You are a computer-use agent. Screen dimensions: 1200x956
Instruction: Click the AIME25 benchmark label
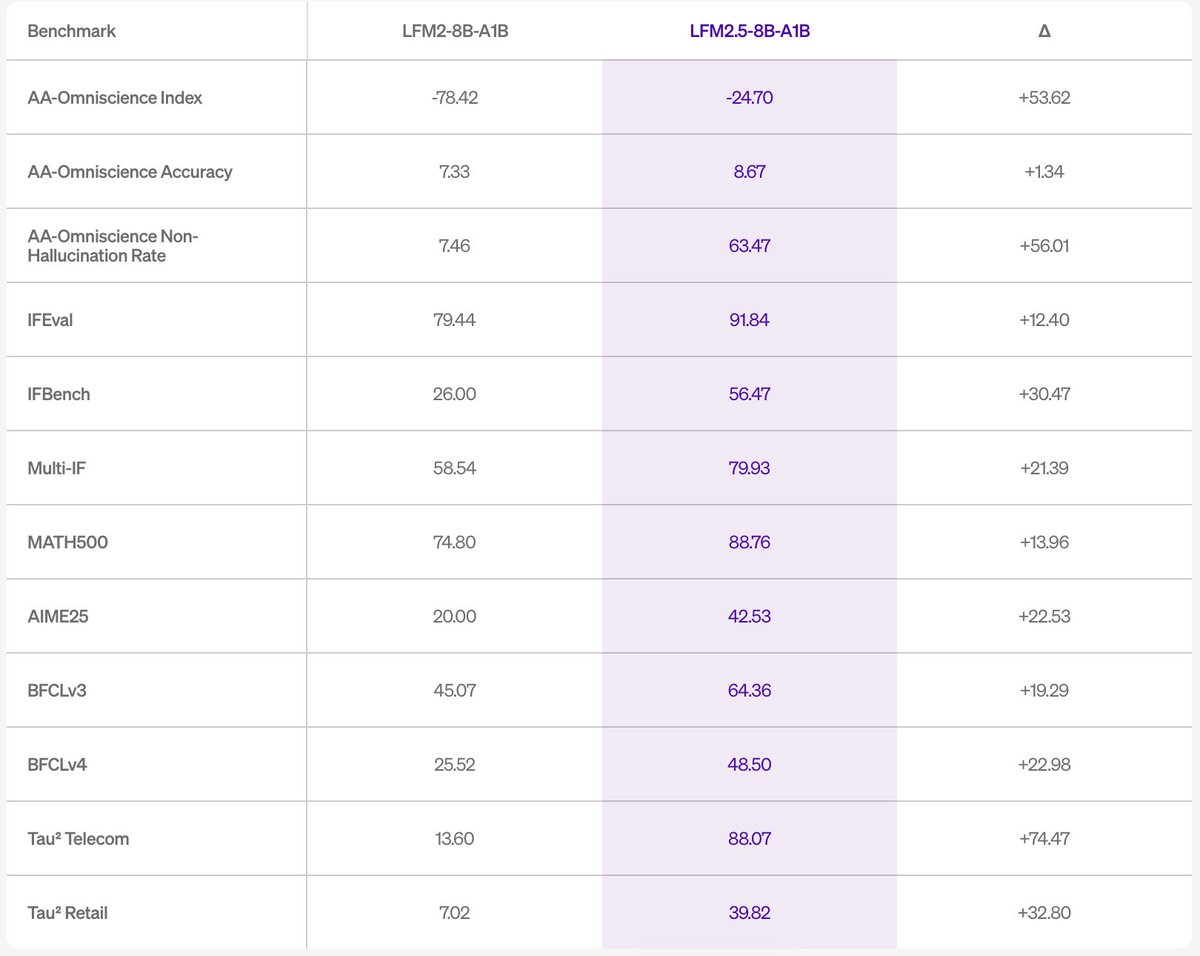click(x=58, y=616)
